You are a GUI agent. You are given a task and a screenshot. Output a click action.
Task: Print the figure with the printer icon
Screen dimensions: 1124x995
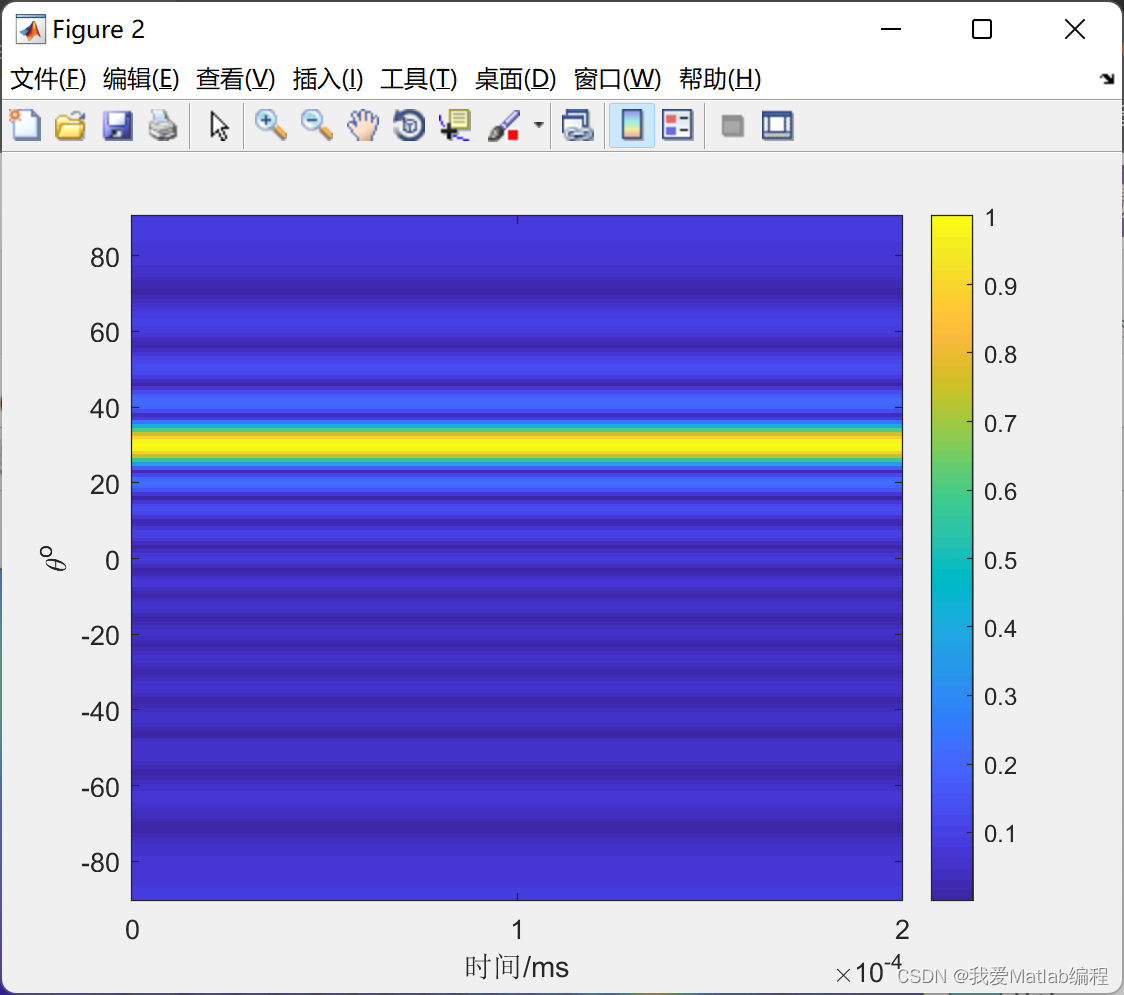pyautogui.click(x=163, y=125)
